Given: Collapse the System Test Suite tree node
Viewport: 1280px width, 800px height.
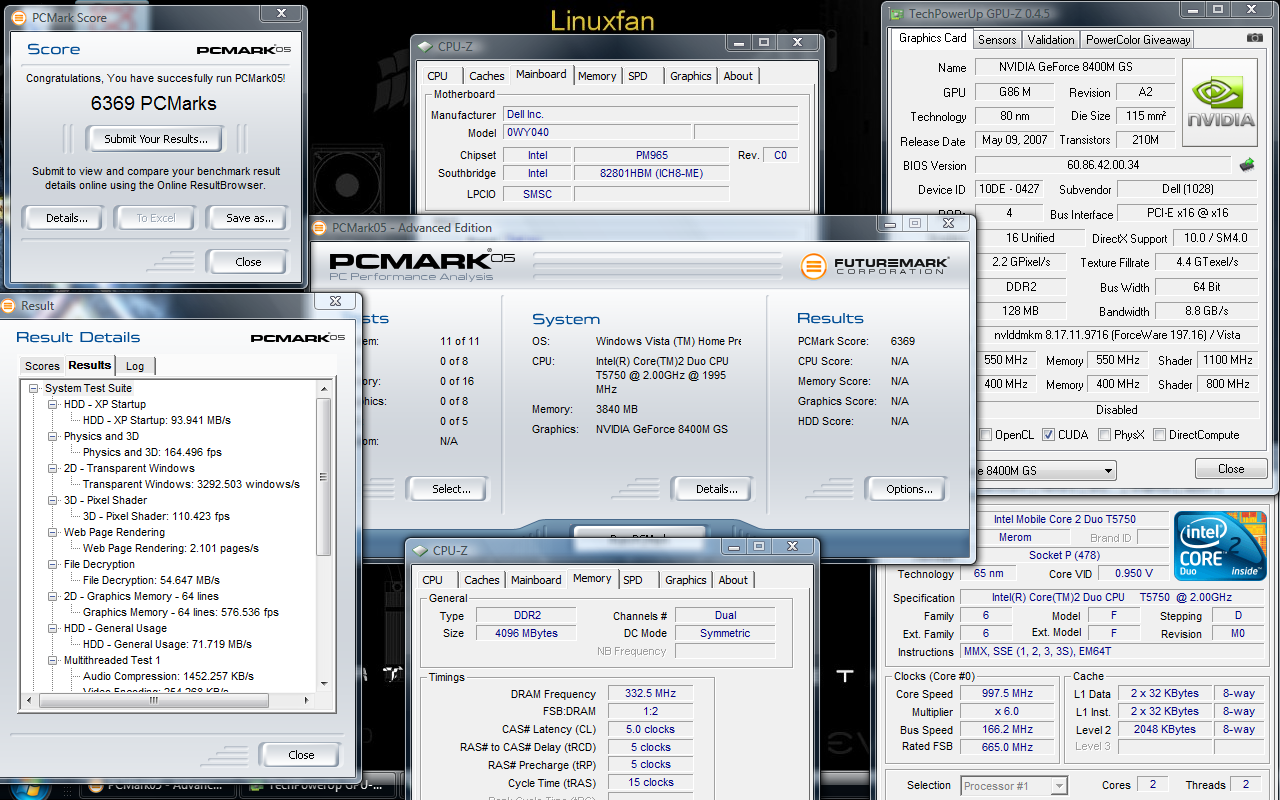Looking at the screenshot, I should pyautogui.click(x=35, y=388).
